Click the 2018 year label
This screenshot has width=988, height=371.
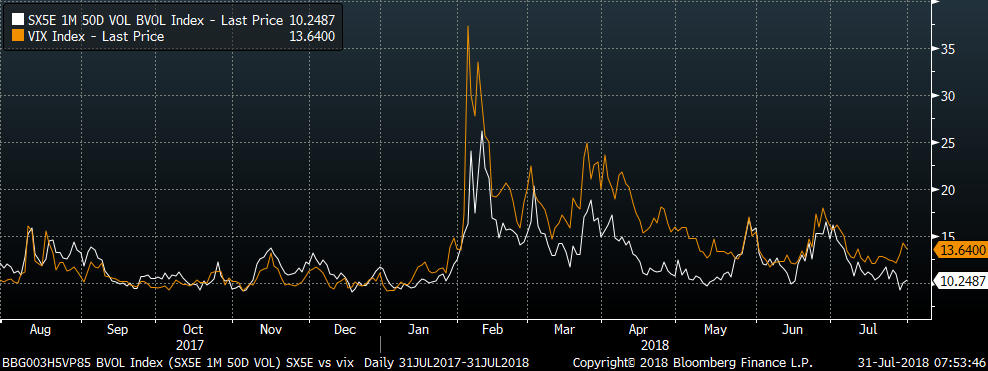(655, 345)
